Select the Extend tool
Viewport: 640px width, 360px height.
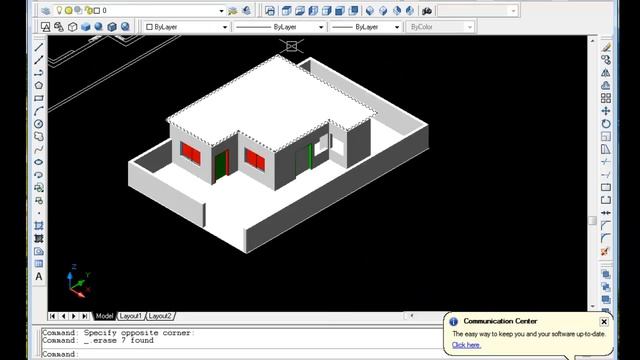click(606, 175)
